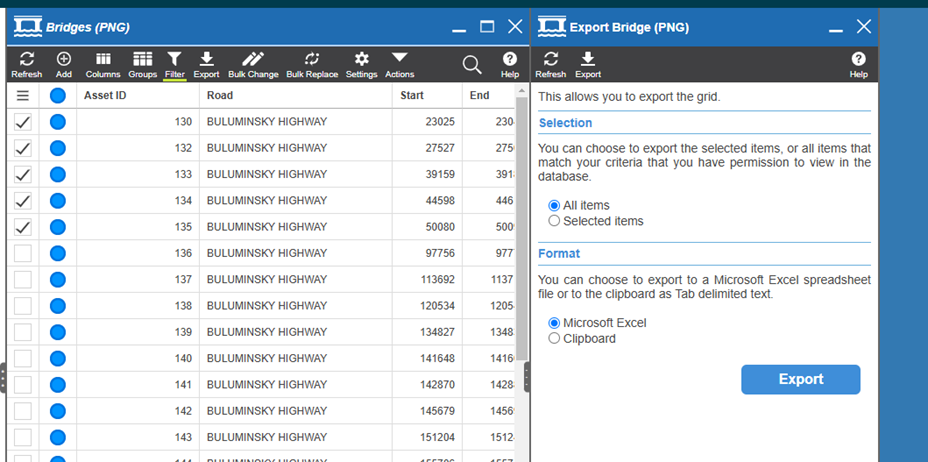
Task: Click the Selection section heading
Action: [565, 123]
